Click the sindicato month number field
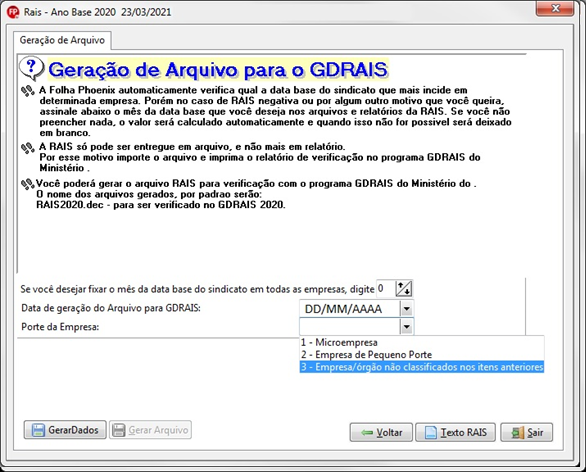Image resolution: width=586 pixels, height=472 pixels. [x=386, y=289]
